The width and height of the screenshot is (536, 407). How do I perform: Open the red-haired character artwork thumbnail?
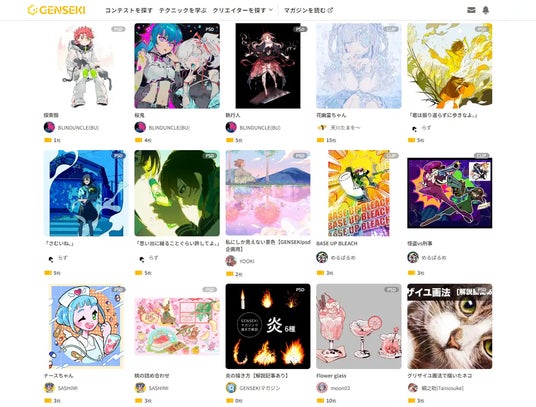coord(86,66)
